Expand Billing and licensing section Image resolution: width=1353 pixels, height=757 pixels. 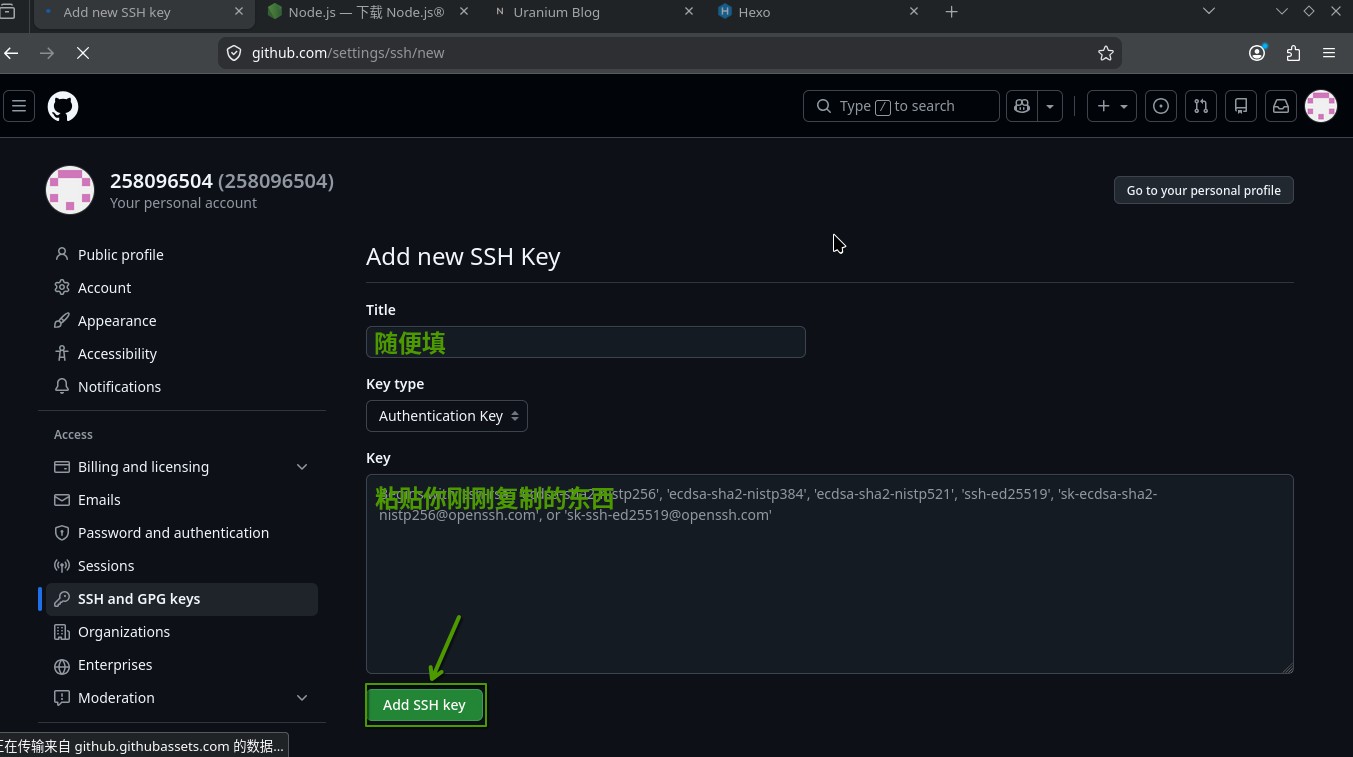[x=182, y=467]
